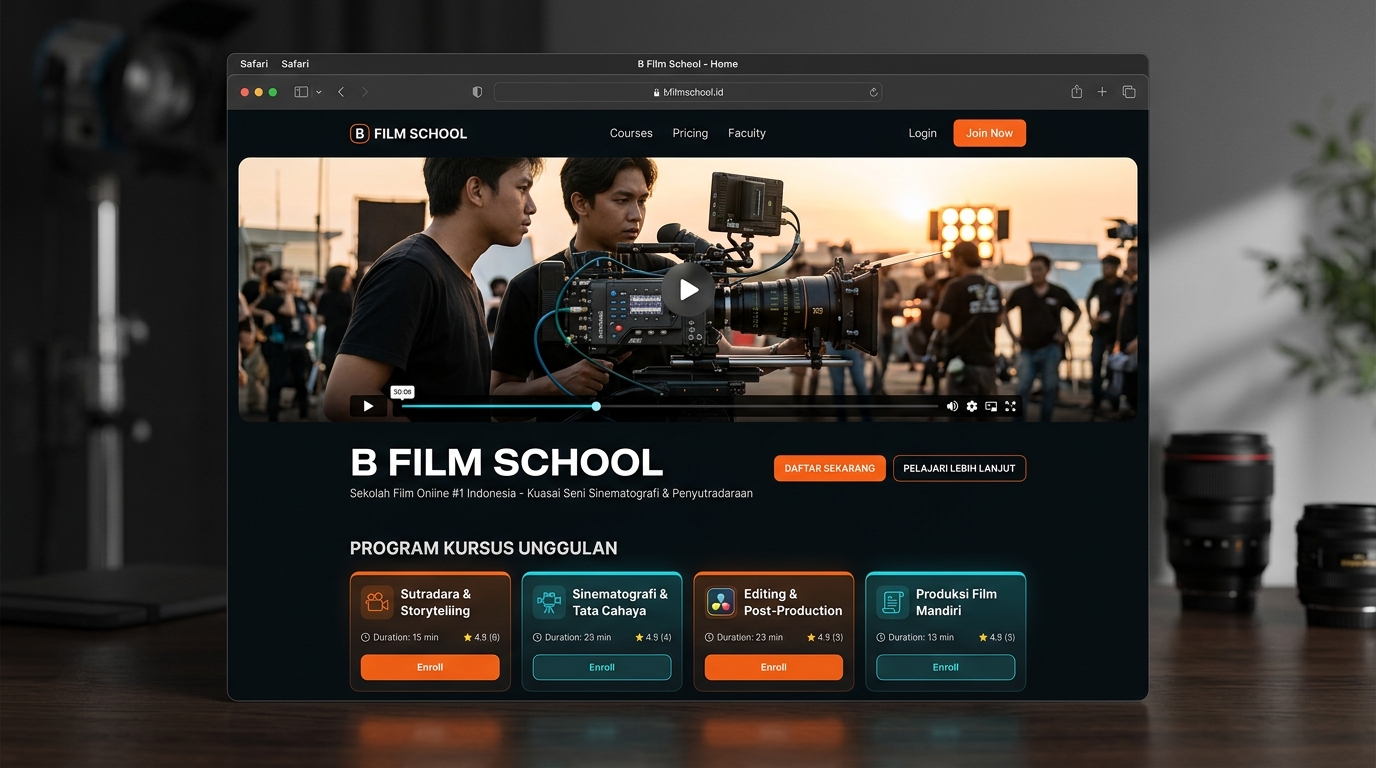Click the "4.9 (6)" star rating
Screen dimensions: 1376x768
481,637
